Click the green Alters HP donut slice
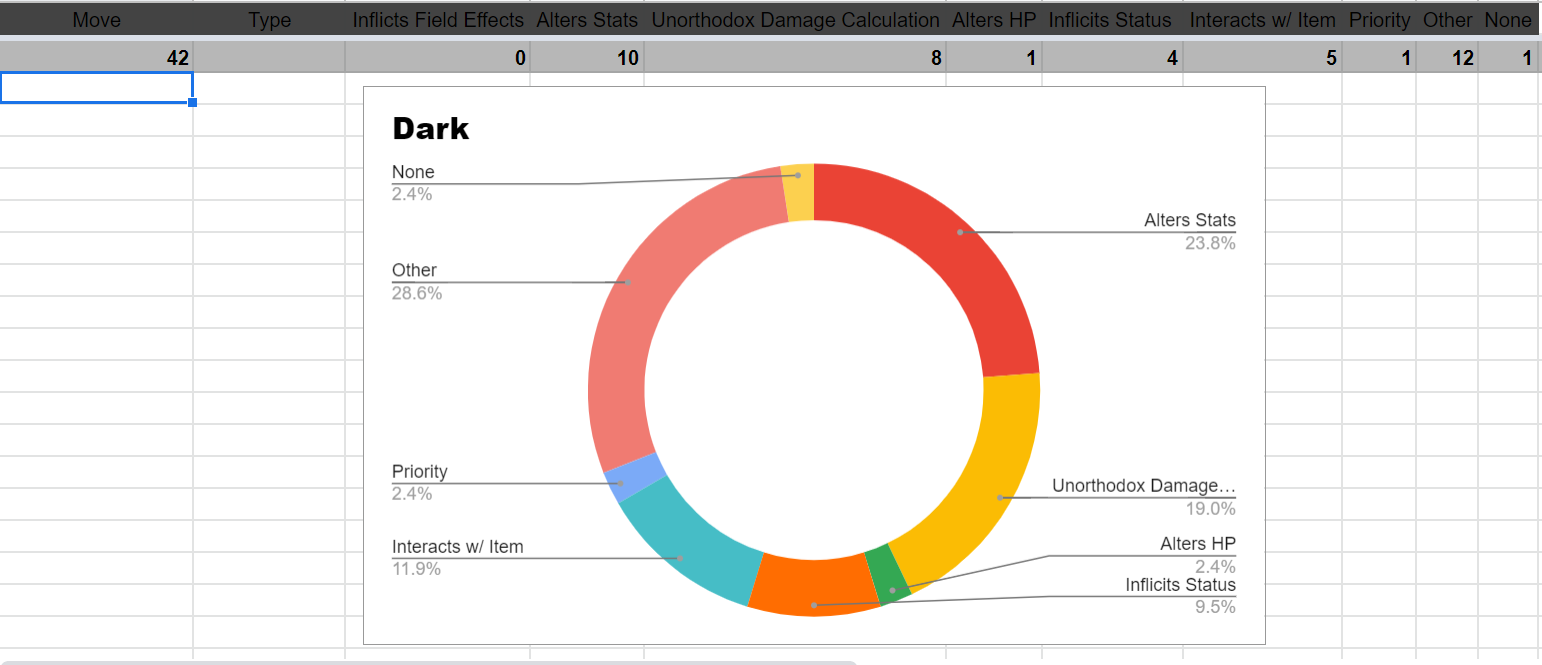Viewport: 1542px width, 665px height. point(888,573)
